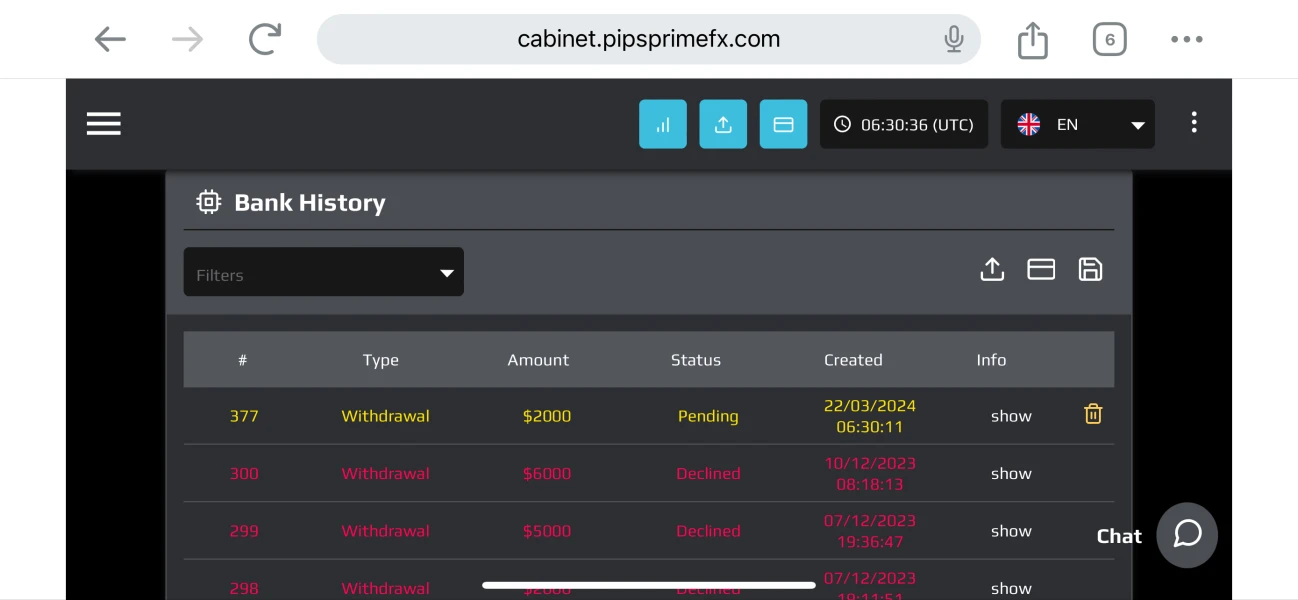The width and height of the screenshot is (1298, 600).
Task: Click the blue chart icon button
Action: click(x=662, y=124)
